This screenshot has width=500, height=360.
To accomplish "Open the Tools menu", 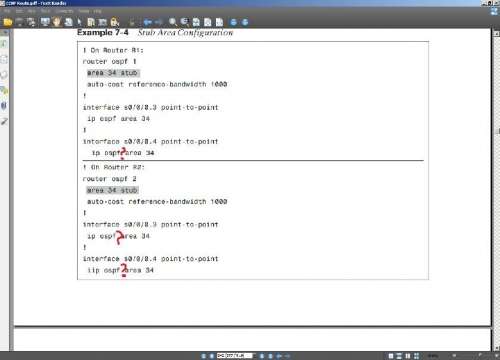I will pyautogui.click(x=45, y=11).
